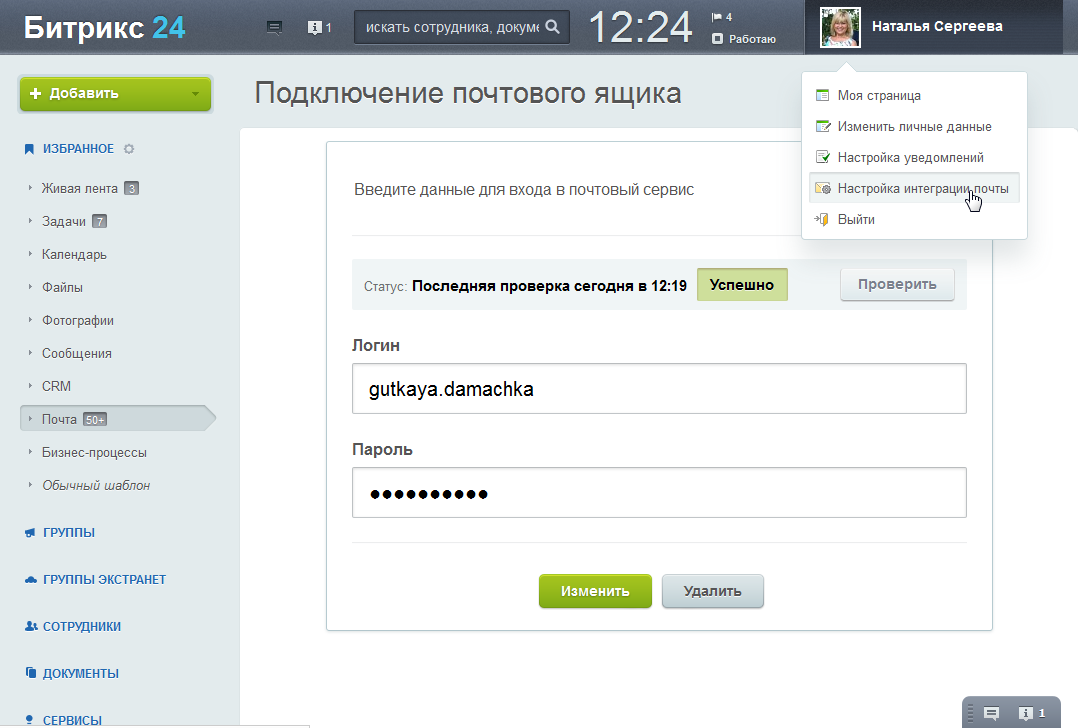Click the megaphone icon beside ГРУППЫ
The height and width of the screenshot is (728, 1078).
pos(30,533)
